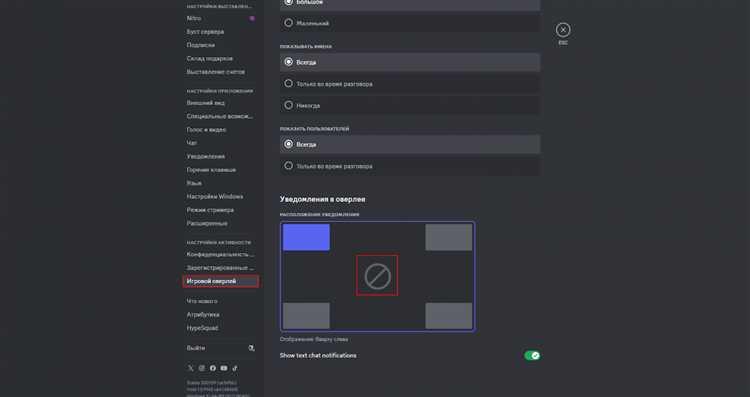Select Всегда under Показывать имена
Image resolution: width=750 pixels, height=397 pixels.
(x=410, y=62)
